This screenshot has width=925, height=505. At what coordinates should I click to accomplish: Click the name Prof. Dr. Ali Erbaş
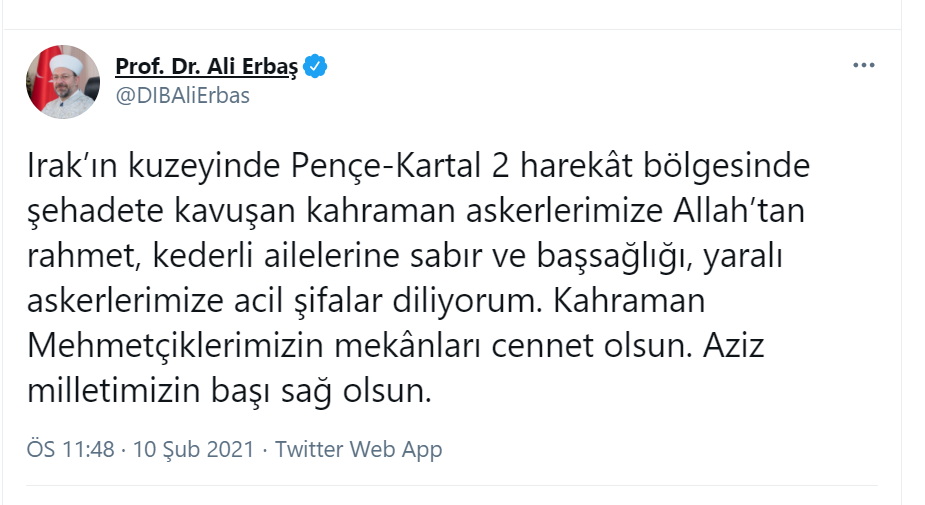[x=208, y=67]
